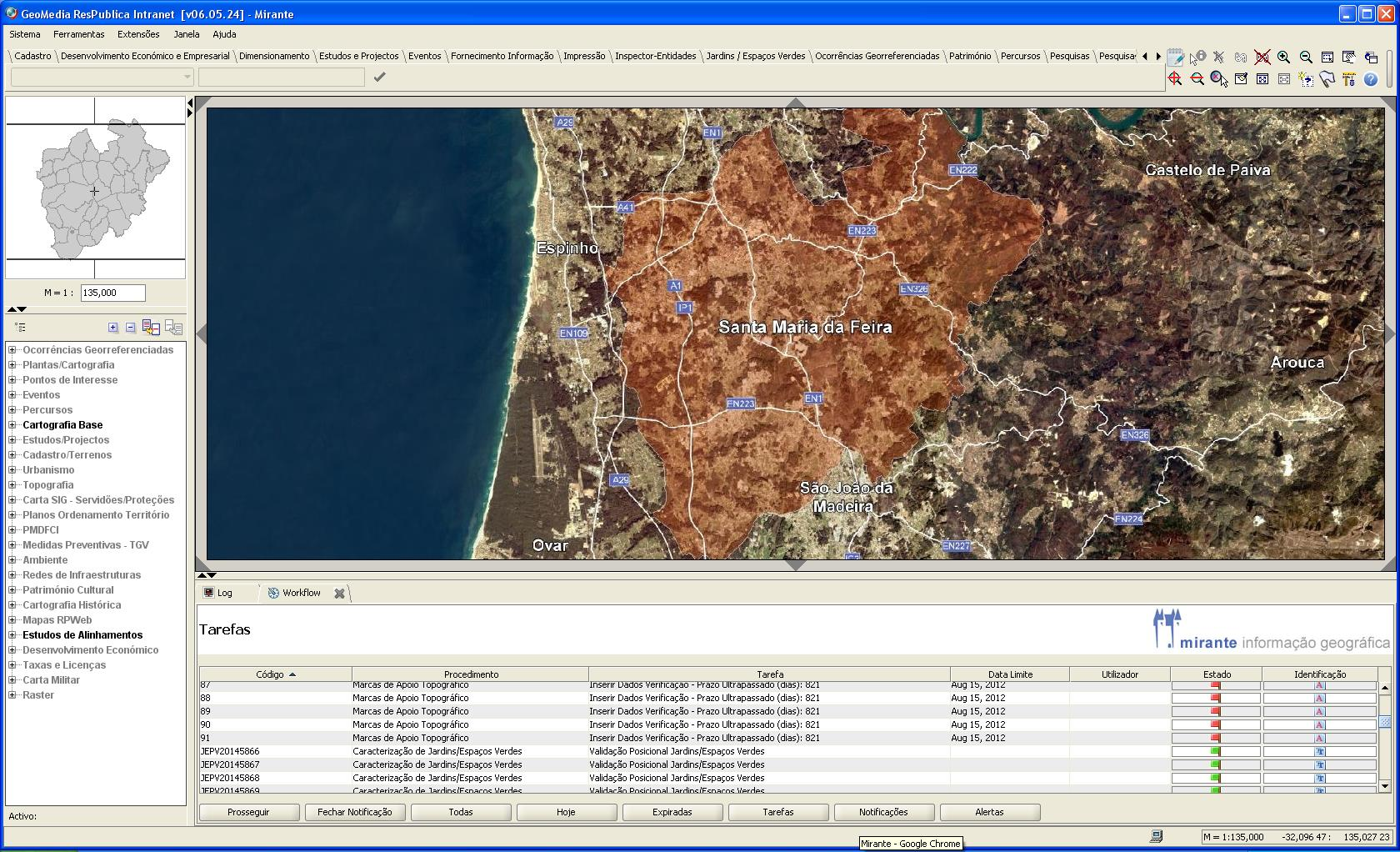The width and height of the screenshot is (1400, 852).
Task: Click the red-line zoom-out icon
Action: click(x=1197, y=79)
